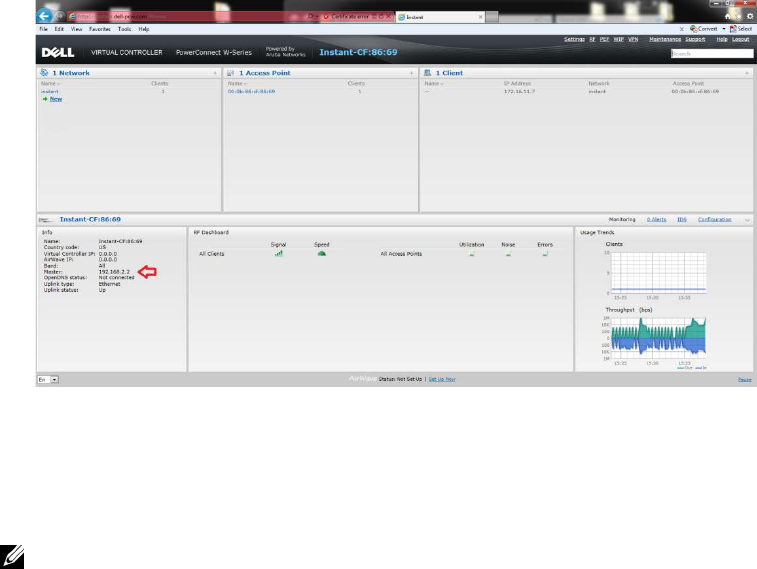Screen dimensions: 757x569
Task: Open the Edit menu
Action: [59, 29]
